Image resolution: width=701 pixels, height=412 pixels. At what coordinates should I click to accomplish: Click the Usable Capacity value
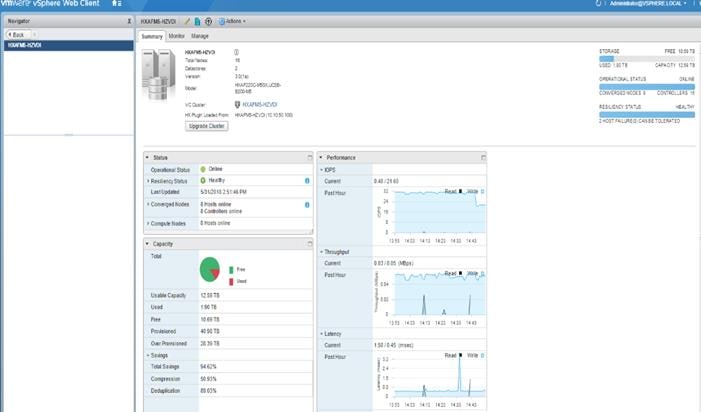pyautogui.click(x=210, y=295)
